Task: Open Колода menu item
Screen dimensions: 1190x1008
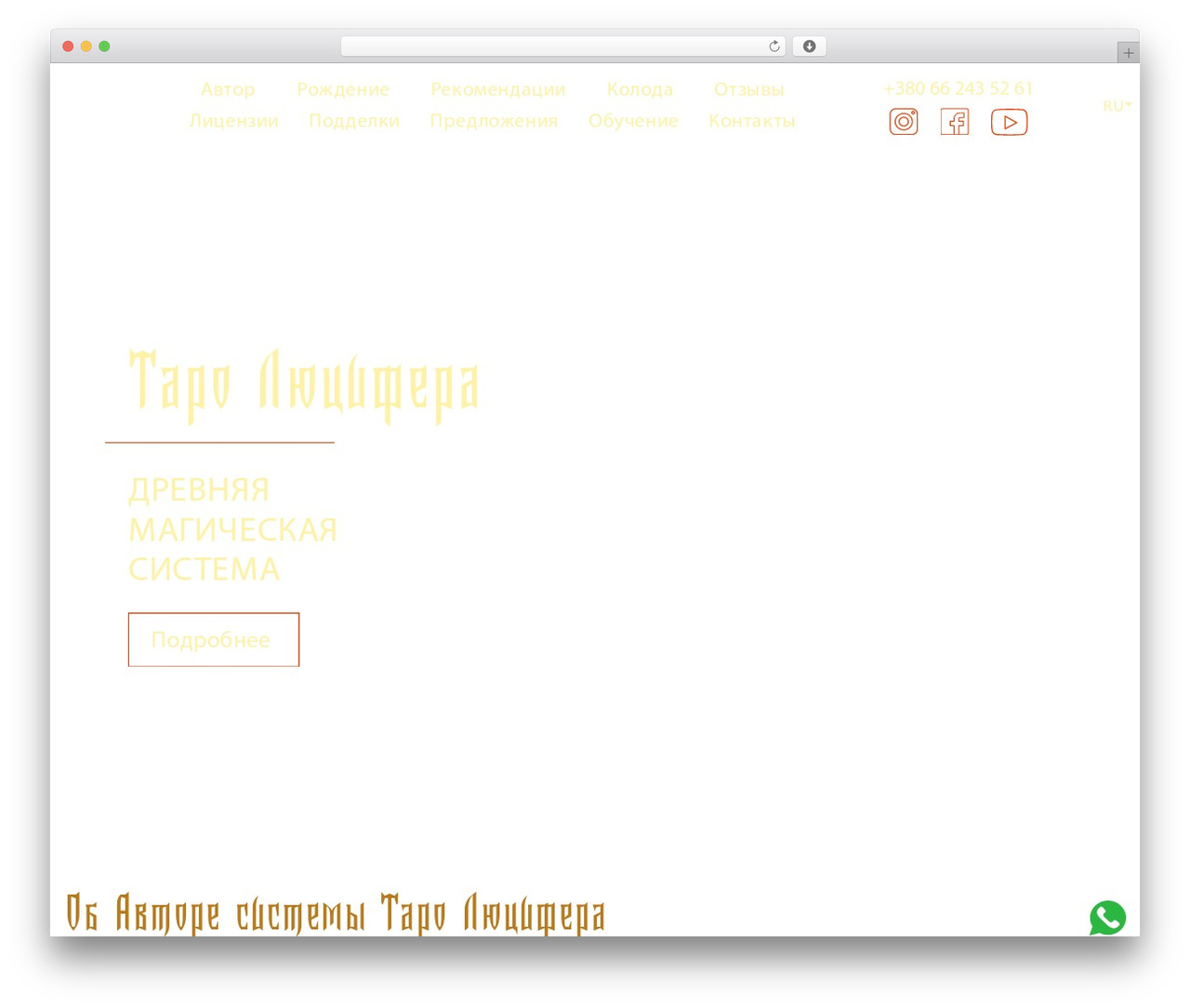Action: coord(640,89)
